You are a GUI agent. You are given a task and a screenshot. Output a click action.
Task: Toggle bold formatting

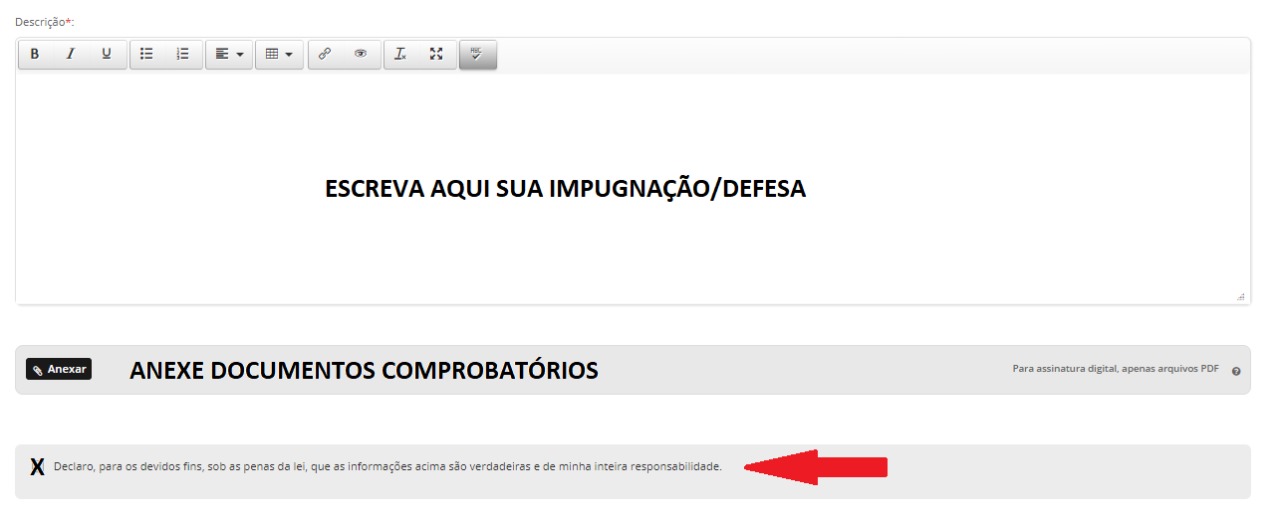click(35, 55)
